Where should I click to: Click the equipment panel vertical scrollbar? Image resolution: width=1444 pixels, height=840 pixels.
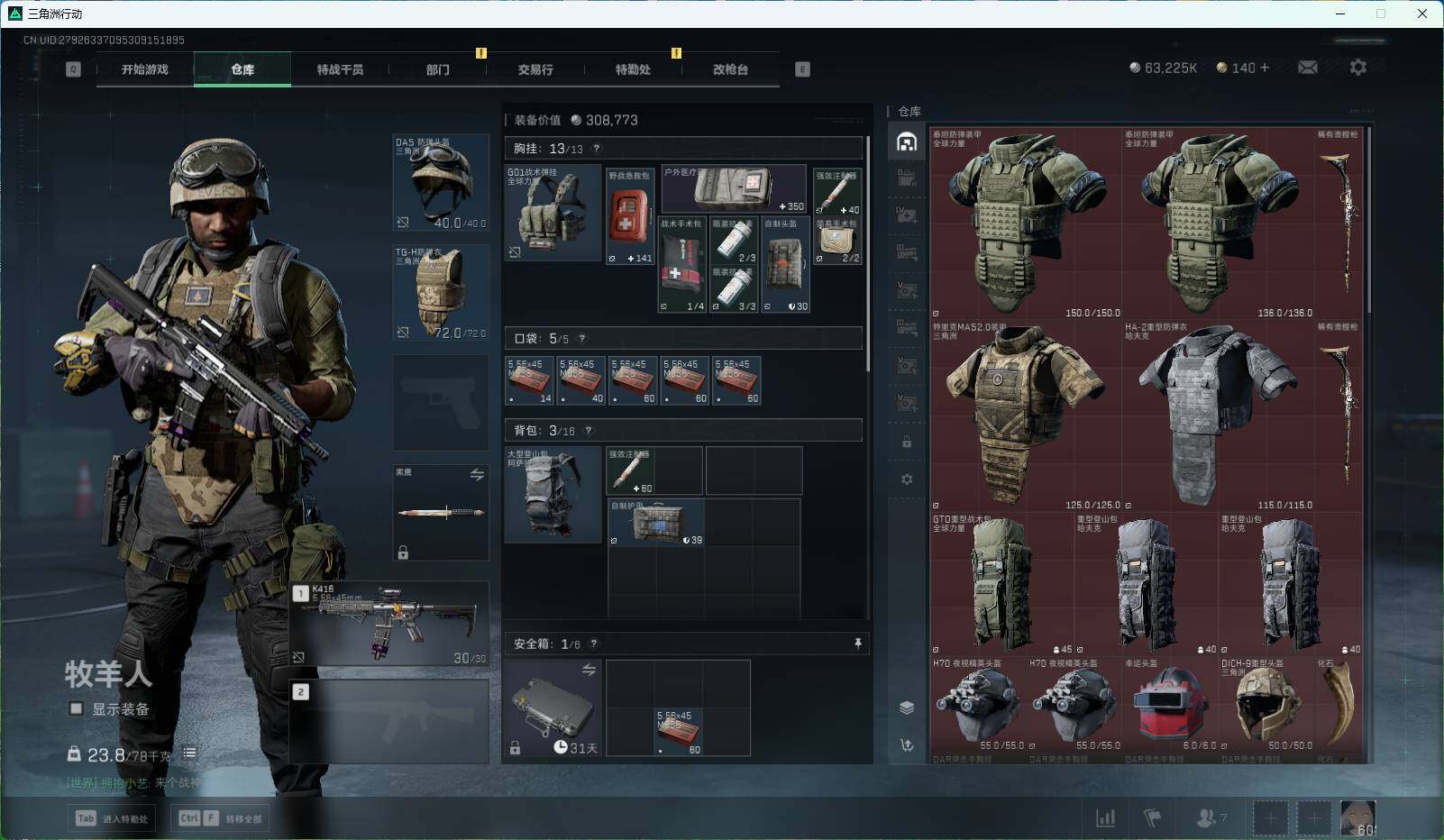point(868,253)
